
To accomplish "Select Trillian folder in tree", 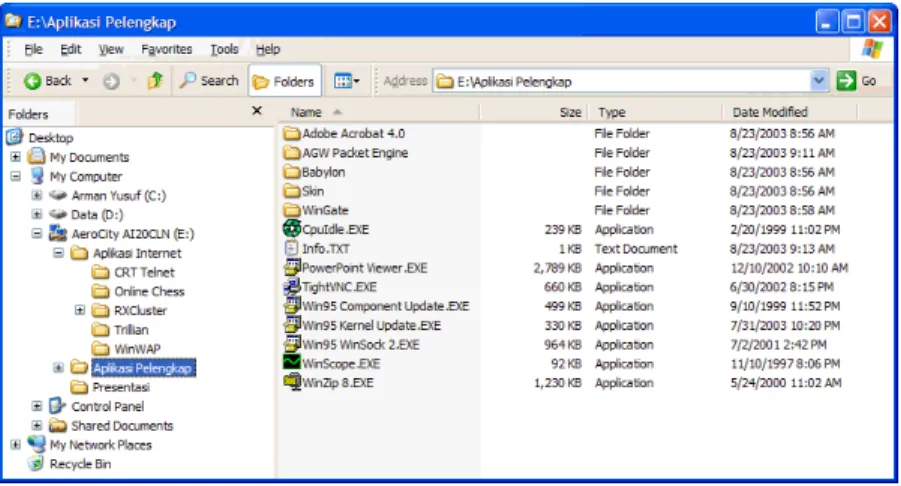I will tap(131, 330).
